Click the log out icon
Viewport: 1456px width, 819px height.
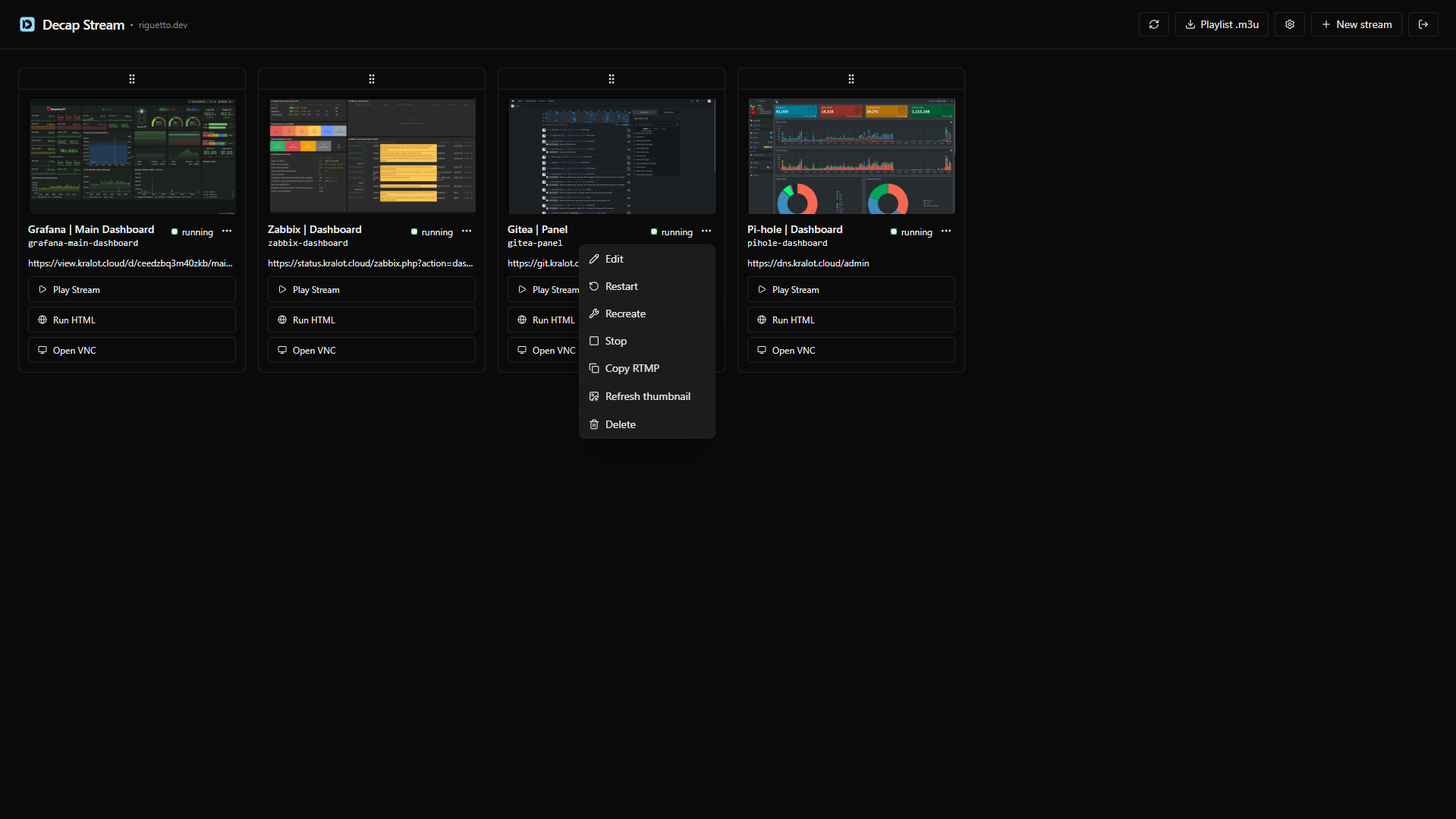point(1423,24)
